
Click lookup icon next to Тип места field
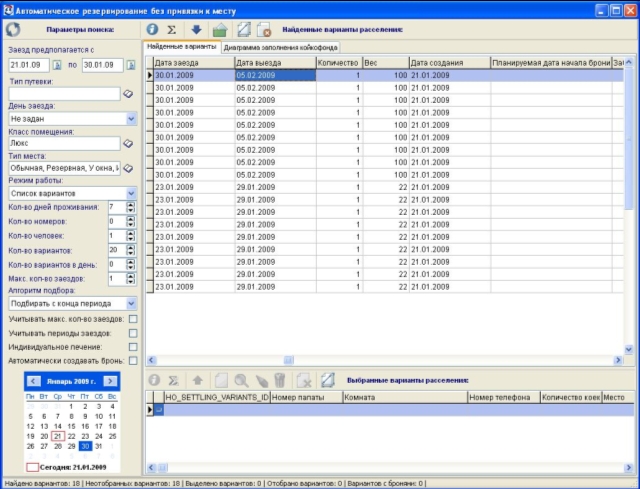coord(128,168)
